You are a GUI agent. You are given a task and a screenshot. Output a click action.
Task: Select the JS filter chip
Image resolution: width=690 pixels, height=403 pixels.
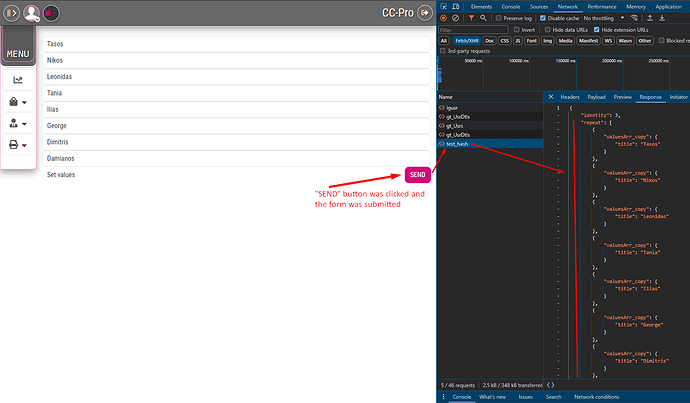tap(518, 41)
